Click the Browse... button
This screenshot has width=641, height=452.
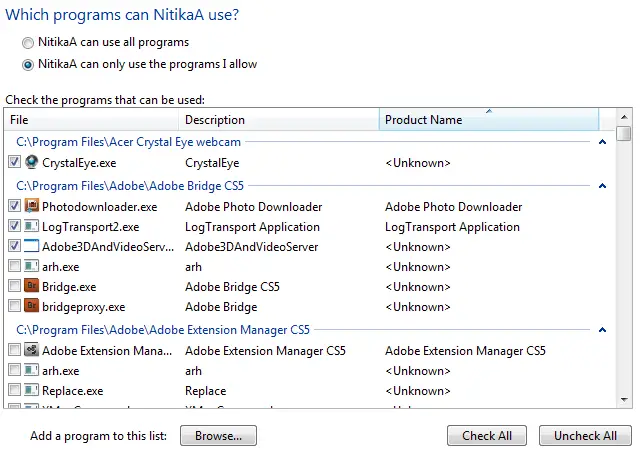[x=218, y=436]
